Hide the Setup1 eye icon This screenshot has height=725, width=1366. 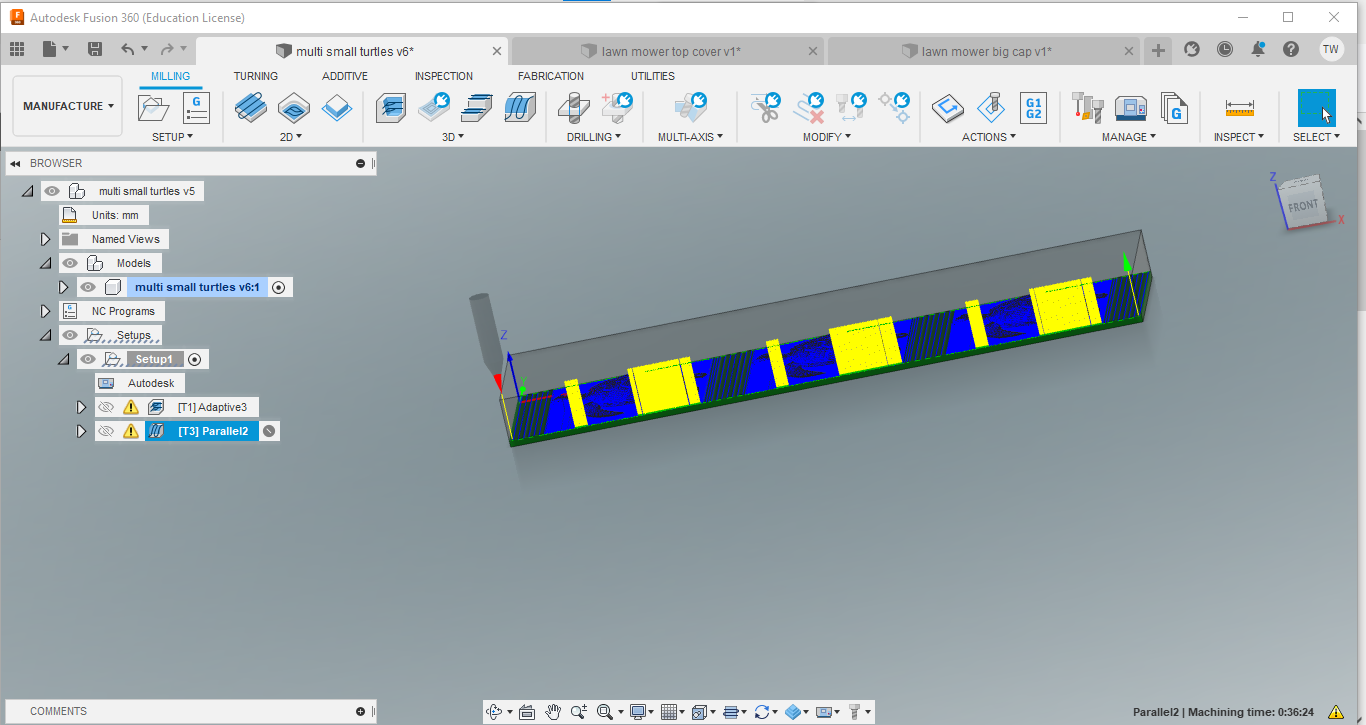[89, 359]
